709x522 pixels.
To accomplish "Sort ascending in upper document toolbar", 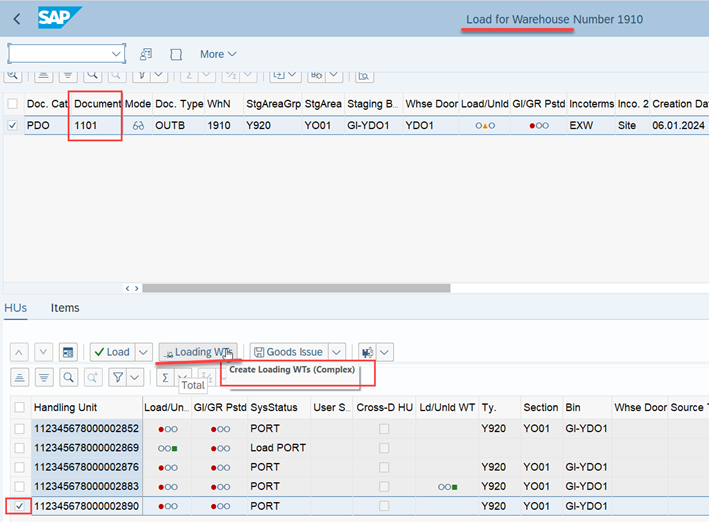I will (x=43, y=75).
